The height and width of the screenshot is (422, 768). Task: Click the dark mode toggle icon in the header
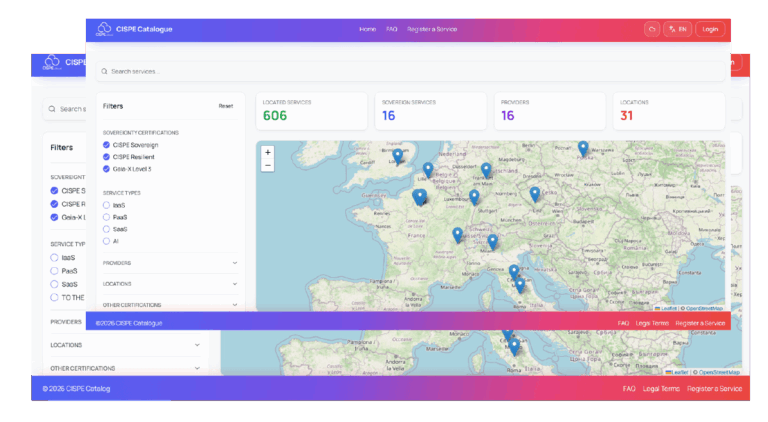click(652, 29)
